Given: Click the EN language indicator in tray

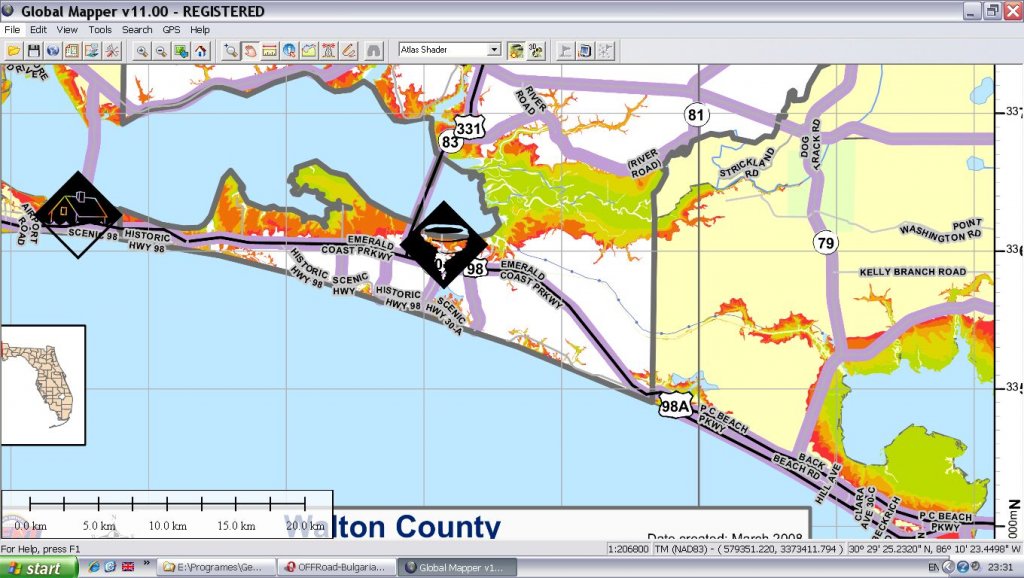Looking at the screenshot, I should pos(933,567).
